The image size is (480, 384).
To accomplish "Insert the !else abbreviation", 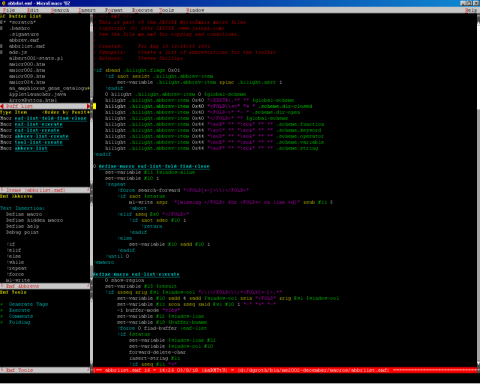I will (14, 256).
